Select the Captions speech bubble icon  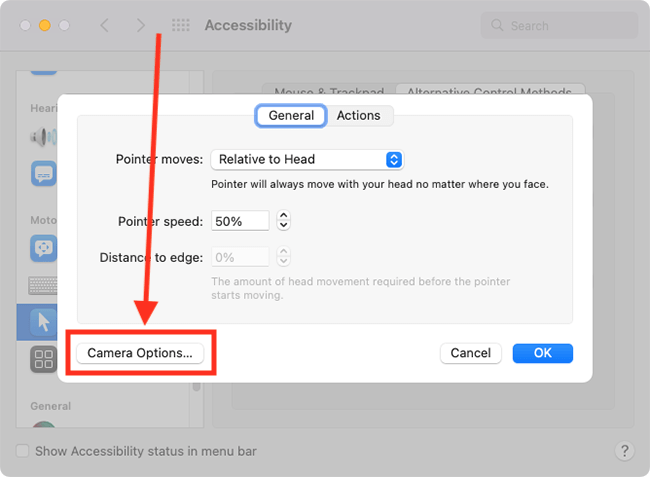pyautogui.click(x=44, y=174)
